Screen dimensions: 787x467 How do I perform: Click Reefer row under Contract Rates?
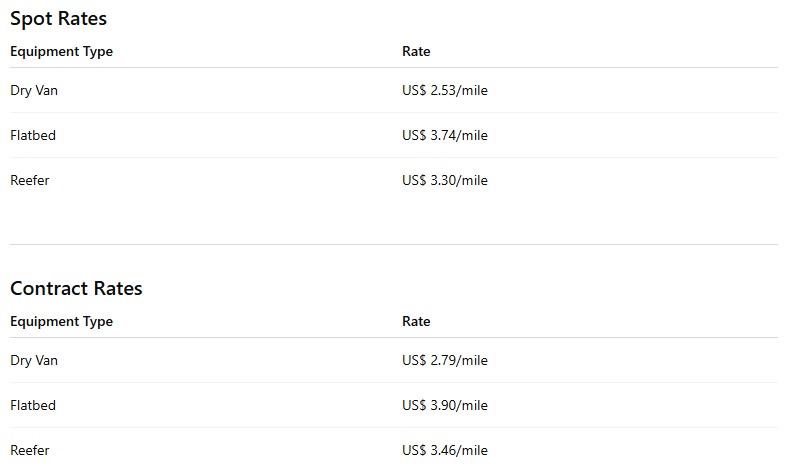(394, 450)
